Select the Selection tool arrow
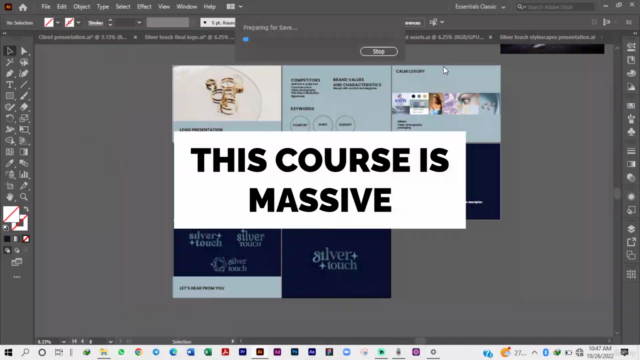This screenshot has width=640, height=360. (9, 51)
